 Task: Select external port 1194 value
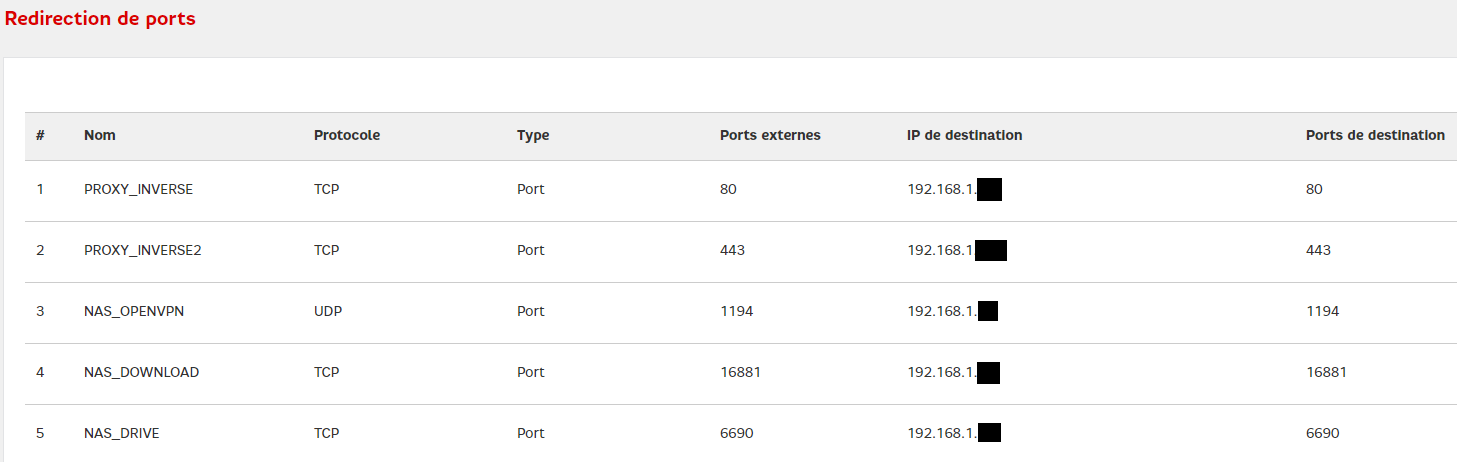coord(736,311)
